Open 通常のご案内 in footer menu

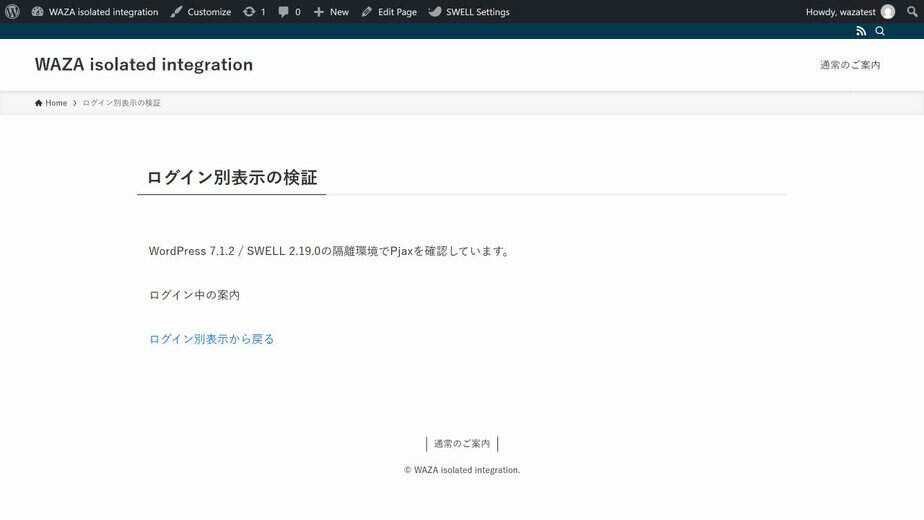click(x=462, y=444)
